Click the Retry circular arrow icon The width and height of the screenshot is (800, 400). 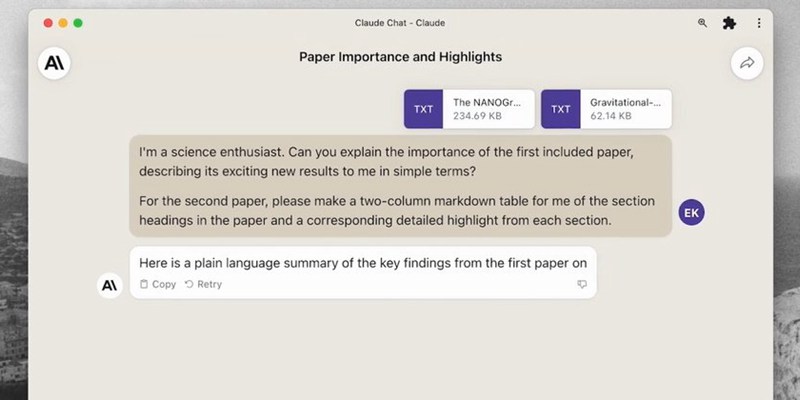coord(189,284)
